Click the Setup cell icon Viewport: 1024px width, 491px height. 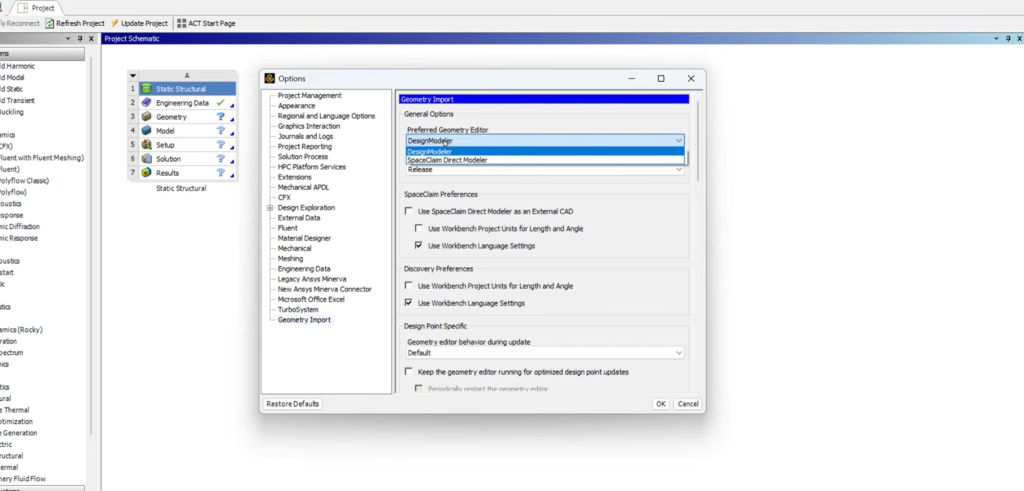(x=146, y=145)
